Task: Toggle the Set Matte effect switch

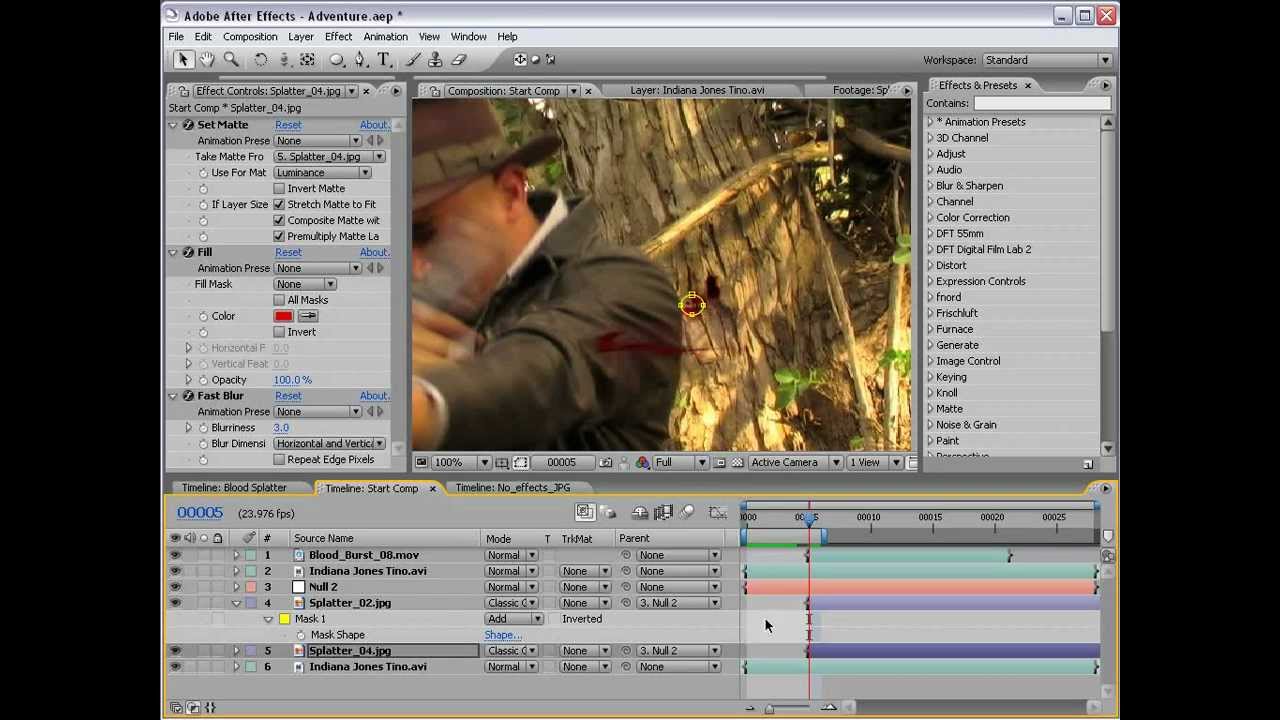Action: [x=188, y=125]
